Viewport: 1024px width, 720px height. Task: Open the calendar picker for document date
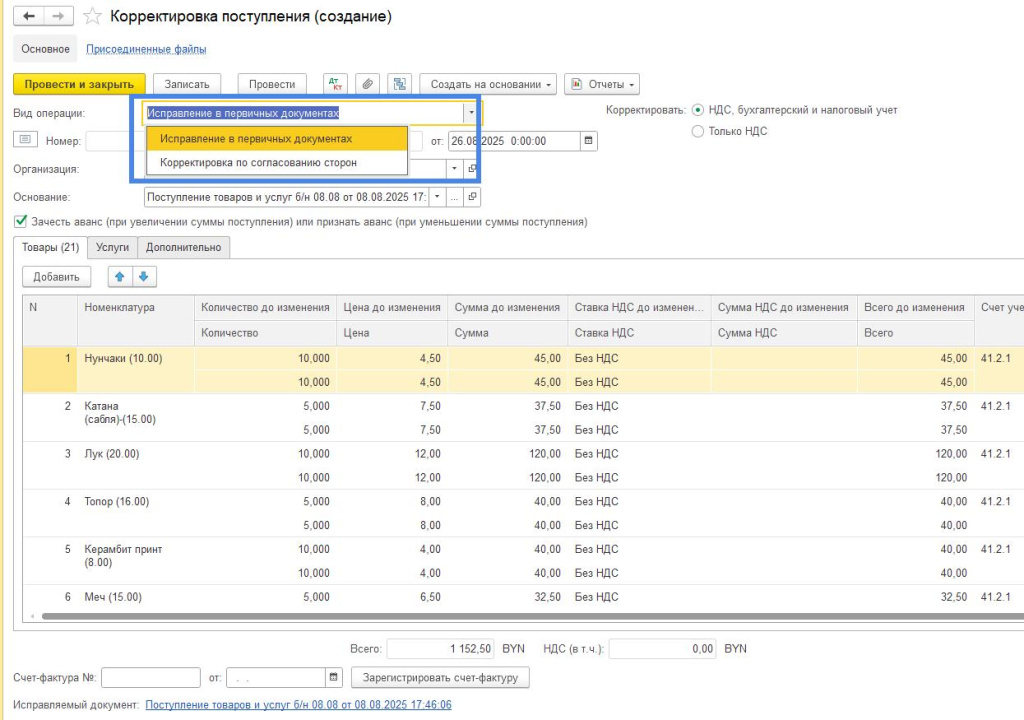(588, 141)
